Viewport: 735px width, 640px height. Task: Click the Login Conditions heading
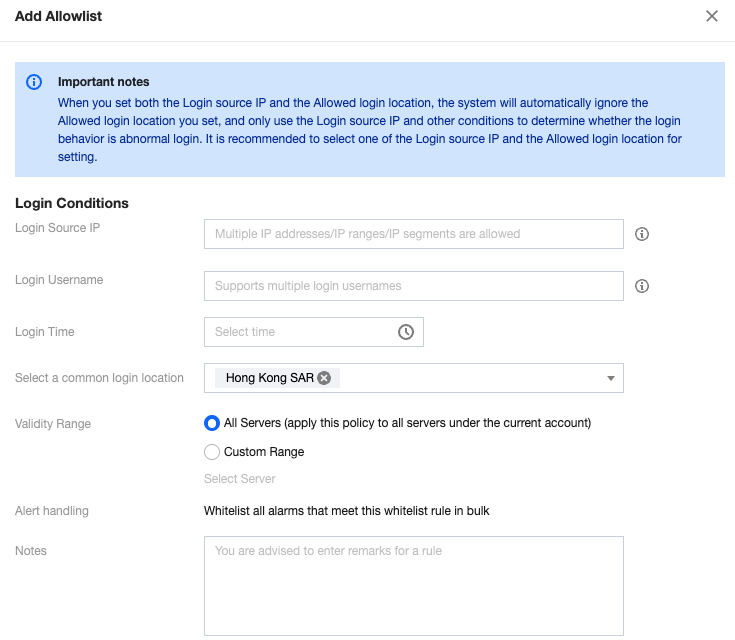72,203
